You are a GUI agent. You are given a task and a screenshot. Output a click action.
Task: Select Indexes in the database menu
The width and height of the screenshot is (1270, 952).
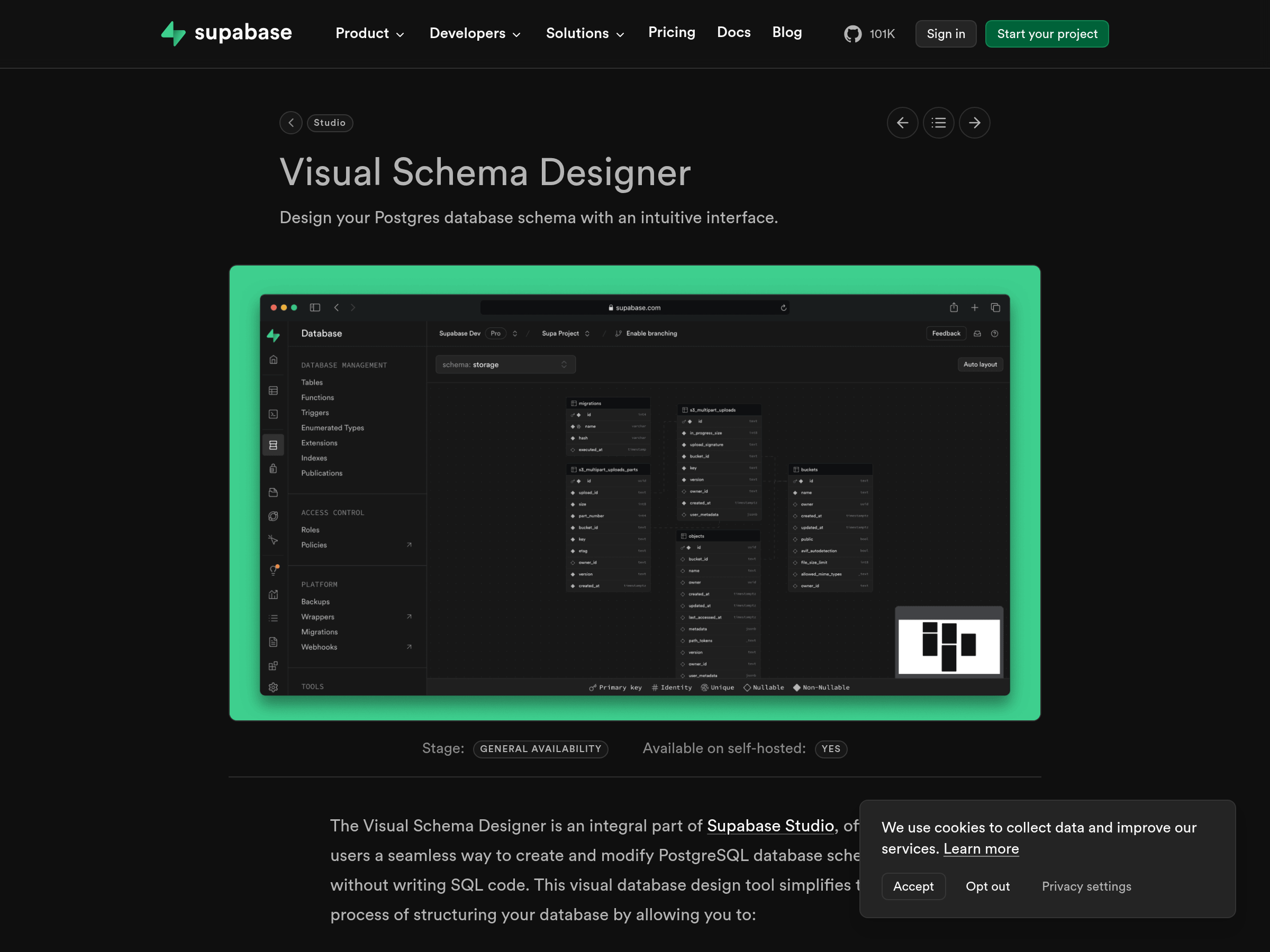[314, 458]
